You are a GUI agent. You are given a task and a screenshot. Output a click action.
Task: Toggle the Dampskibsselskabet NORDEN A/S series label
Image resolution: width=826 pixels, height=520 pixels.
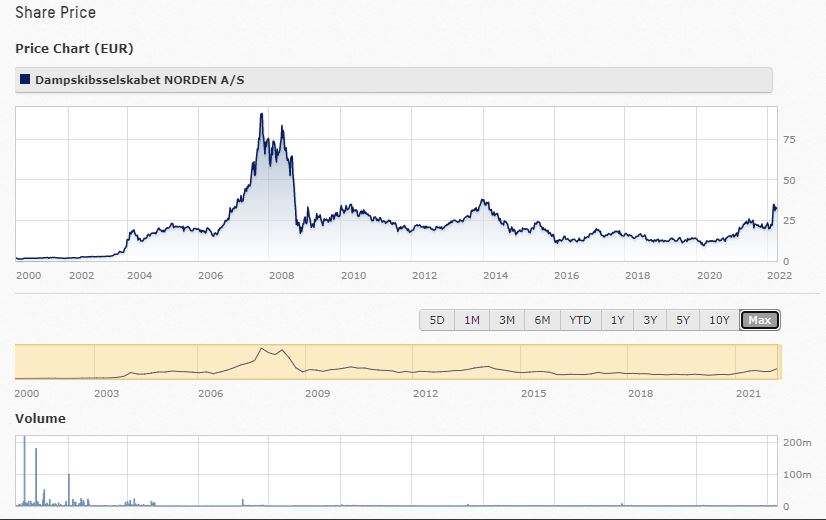point(124,79)
